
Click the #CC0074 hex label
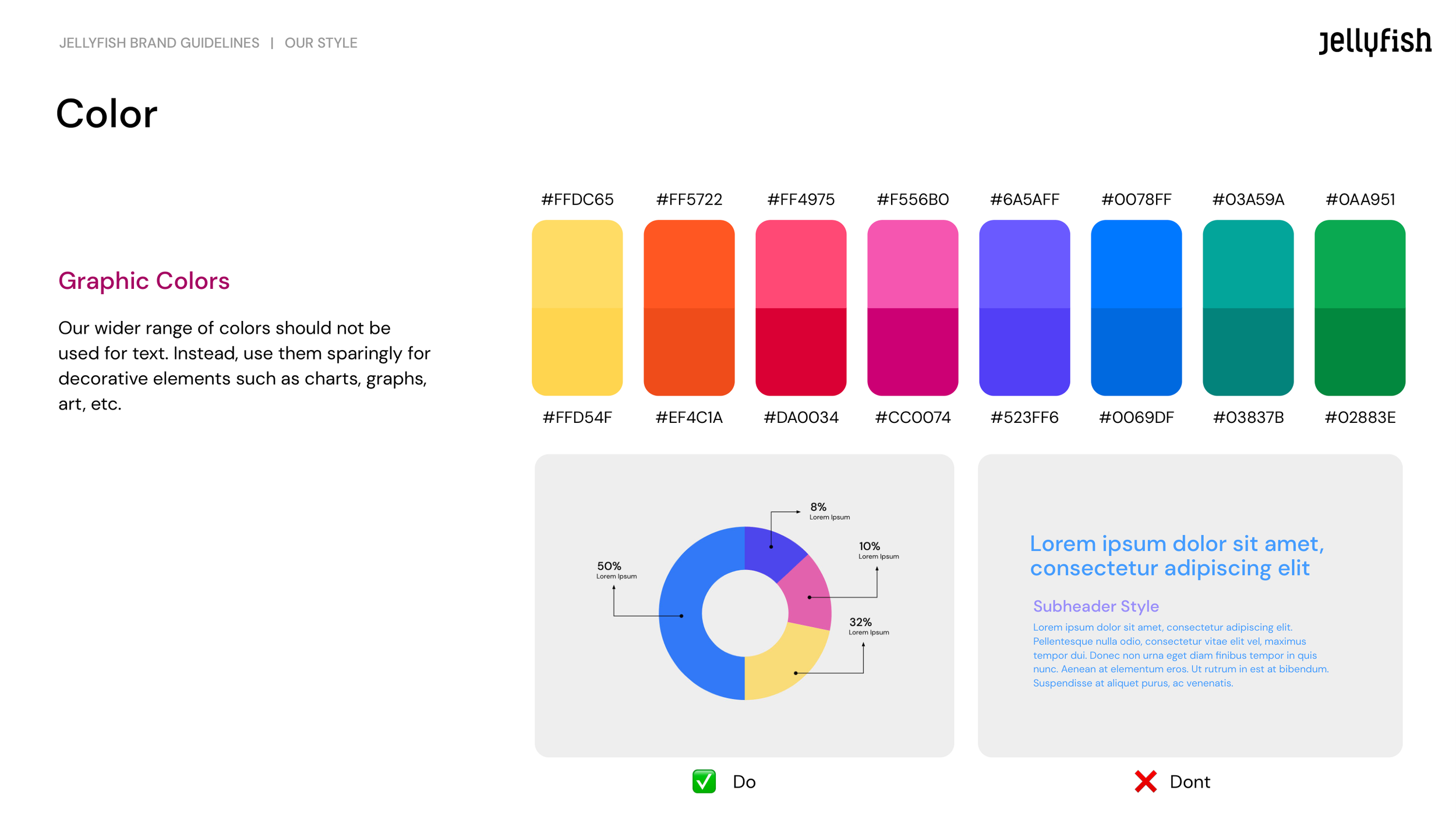click(x=913, y=418)
